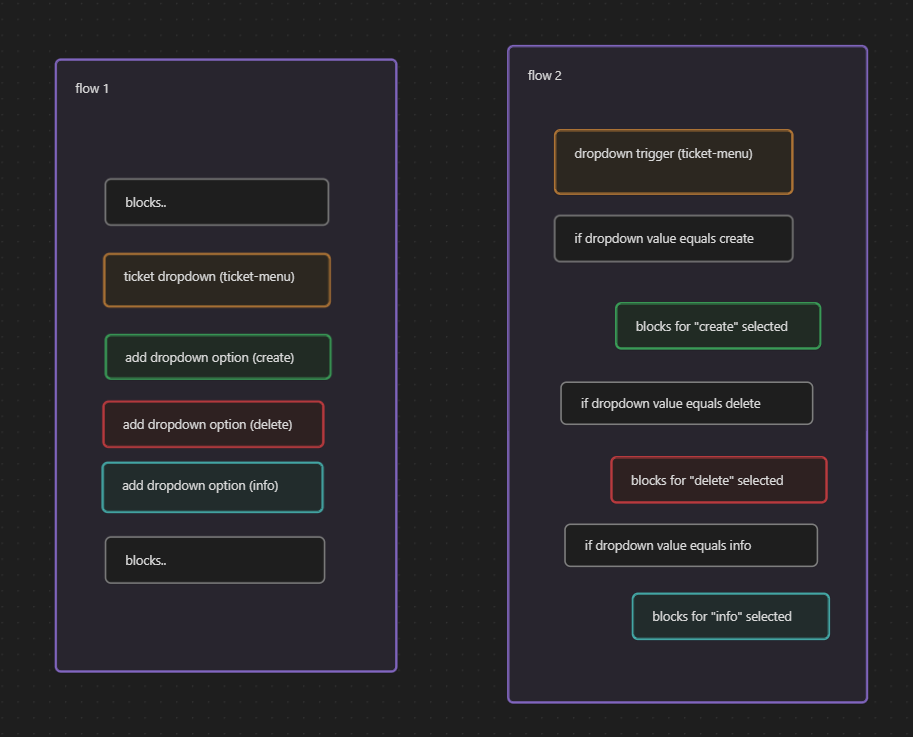This screenshot has height=737, width=913.
Task: Select "add dropdown option (create)" green node
Action: [218, 357]
